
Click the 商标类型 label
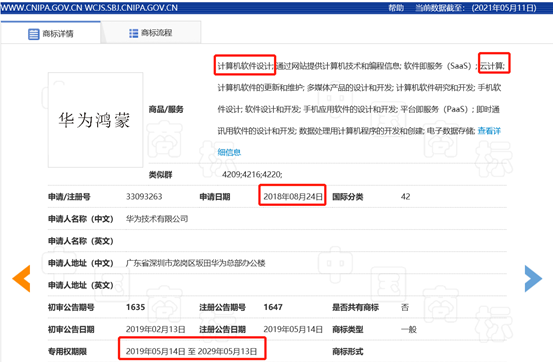coord(348,329)
